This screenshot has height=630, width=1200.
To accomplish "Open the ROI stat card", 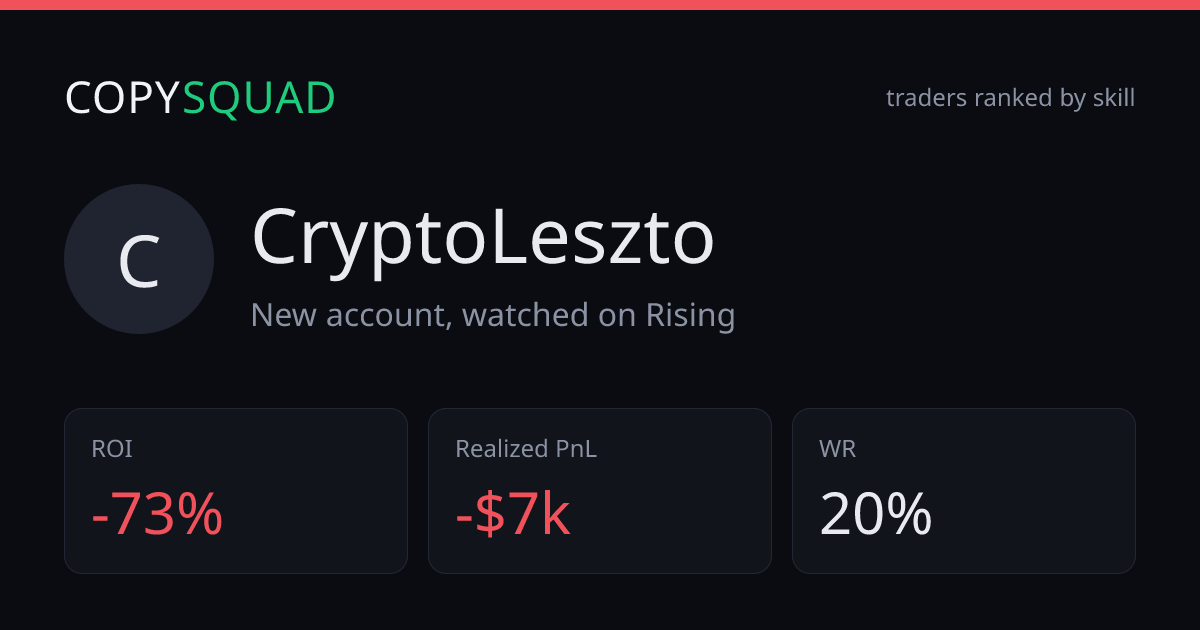I will (x=236, y=491).
